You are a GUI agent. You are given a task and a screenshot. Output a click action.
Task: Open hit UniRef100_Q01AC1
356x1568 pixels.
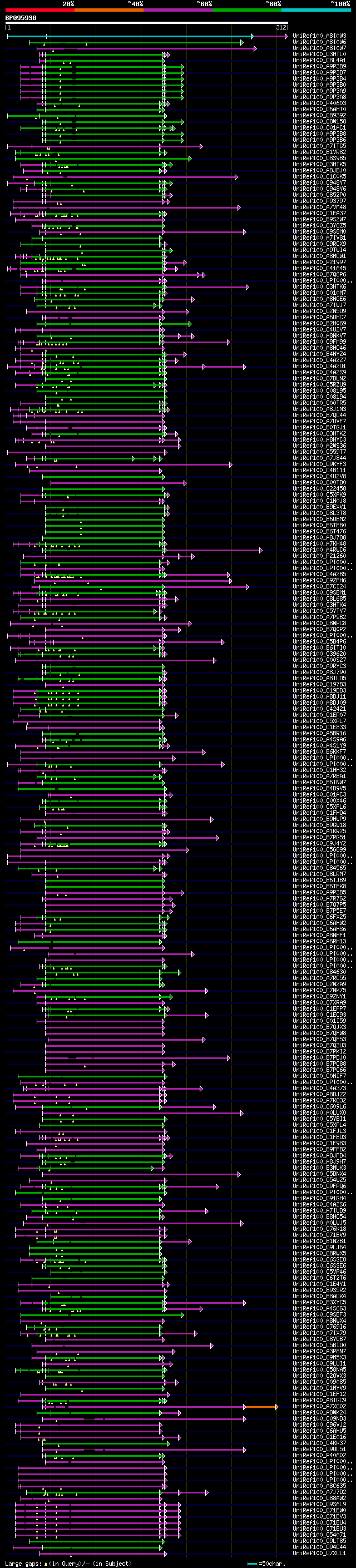click(x=319, y=128)
